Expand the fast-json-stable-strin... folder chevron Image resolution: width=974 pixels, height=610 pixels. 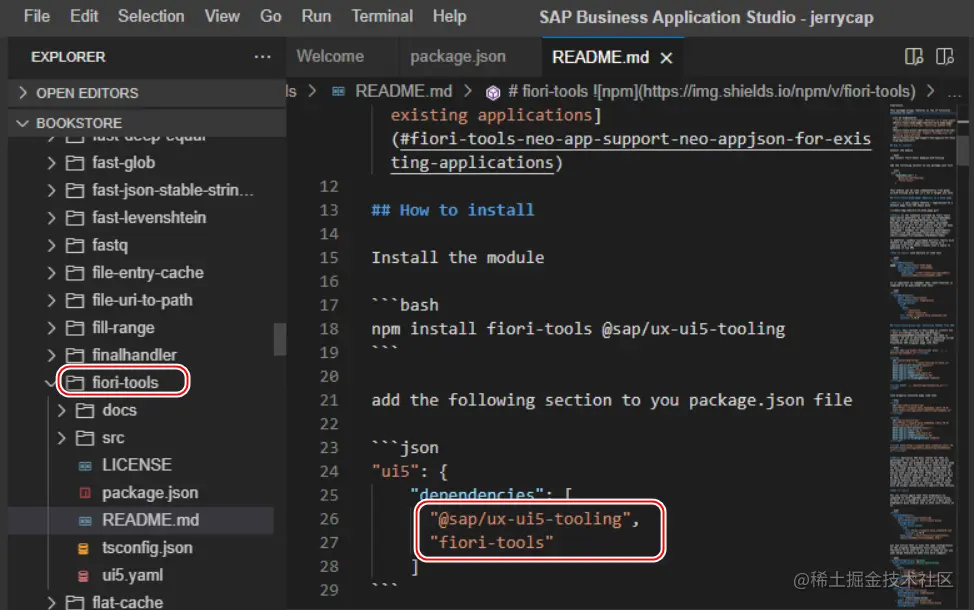pyautogui.click(x=51, y=190)
